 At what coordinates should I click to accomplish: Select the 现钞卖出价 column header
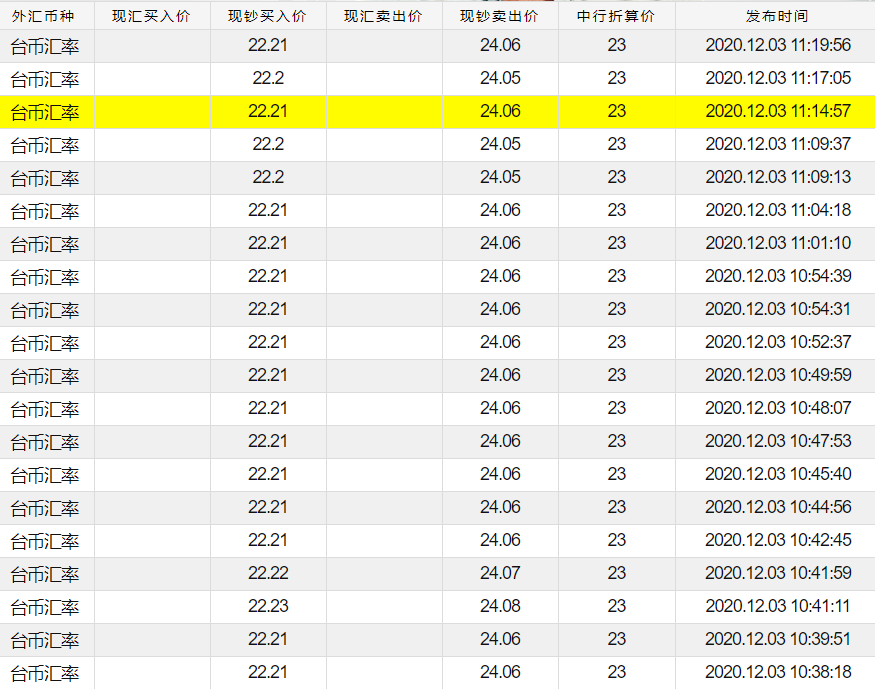[500, 16]
